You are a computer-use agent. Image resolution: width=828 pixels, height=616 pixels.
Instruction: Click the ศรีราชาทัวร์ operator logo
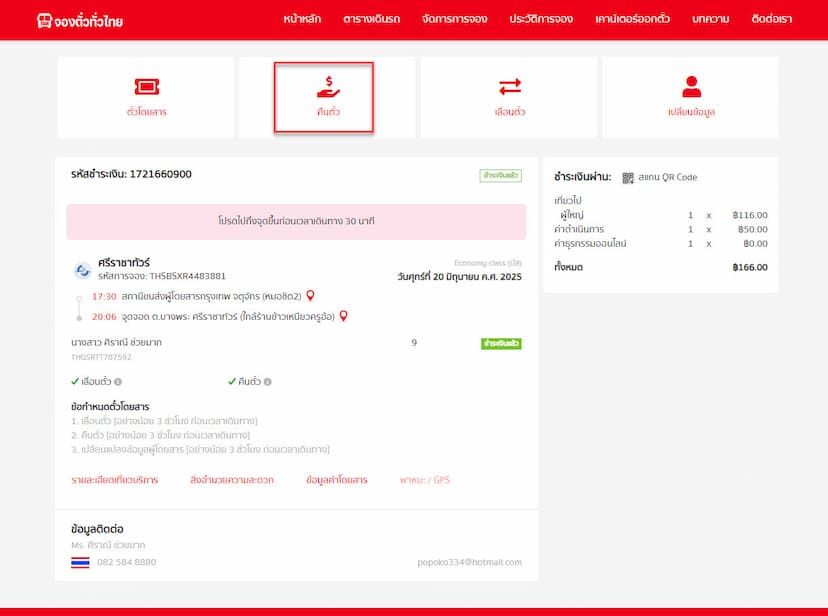click(x=83, y=270)
